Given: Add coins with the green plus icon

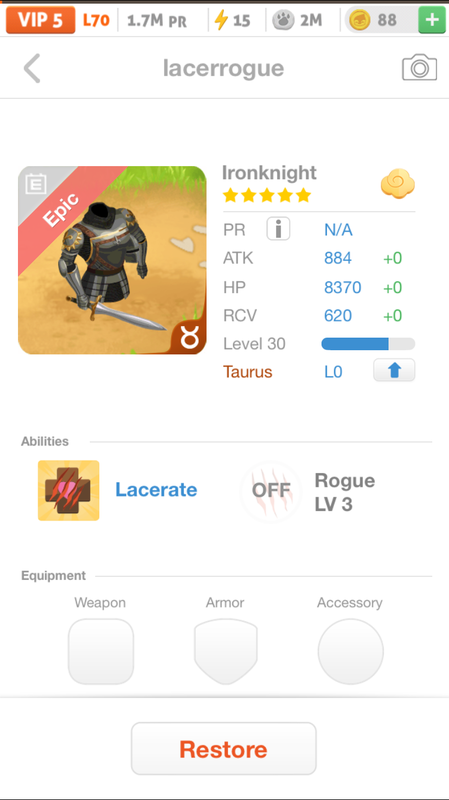Looking at the screenshot, I should 432,20.
